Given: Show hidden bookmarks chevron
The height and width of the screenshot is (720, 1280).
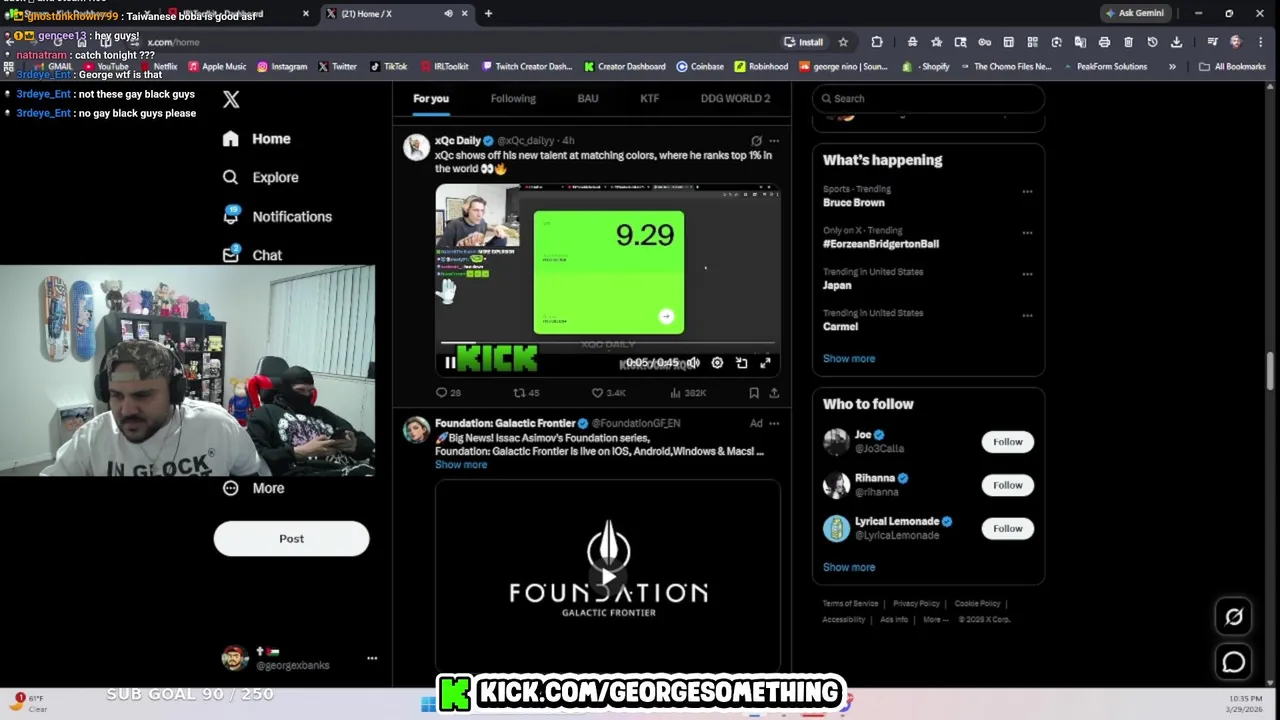Looking at the screenshot, I should click(x=1172, y=67).
